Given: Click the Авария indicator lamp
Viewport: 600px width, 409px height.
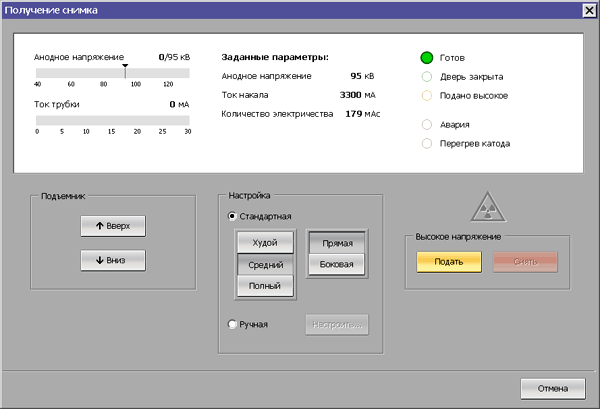Looking at the screenshot, I should pyautogui.click(x=427, y=125).
